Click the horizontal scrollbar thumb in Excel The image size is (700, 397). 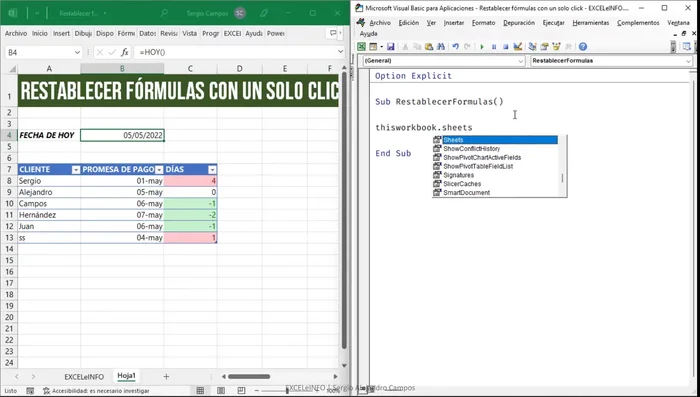(249, 376)
